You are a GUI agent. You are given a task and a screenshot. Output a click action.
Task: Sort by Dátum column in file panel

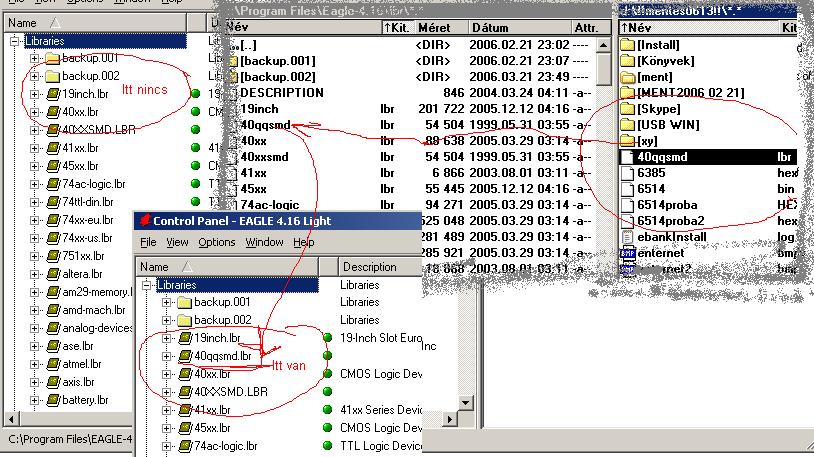(518, 28)
